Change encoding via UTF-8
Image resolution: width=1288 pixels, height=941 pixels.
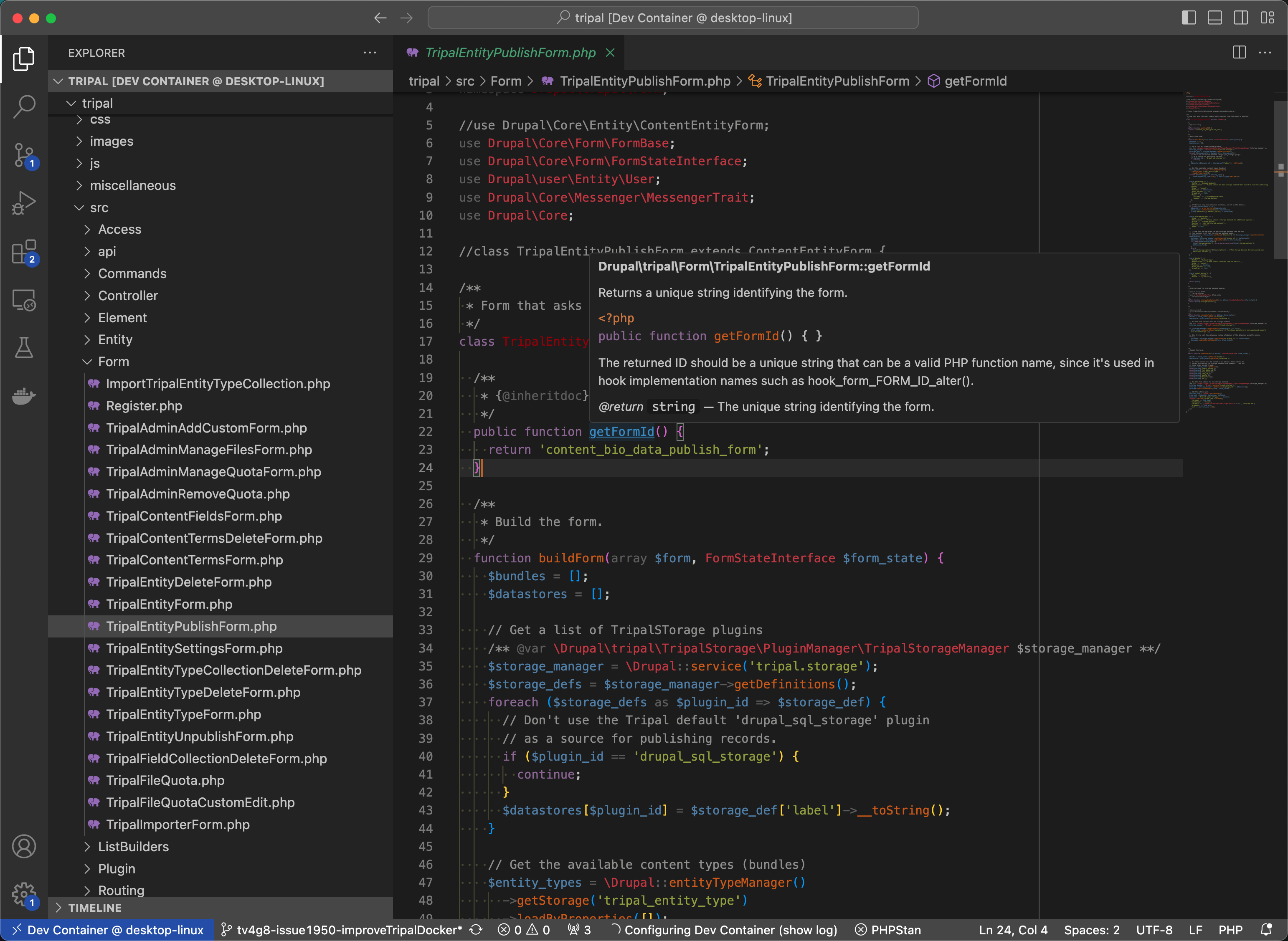point(1154,930)
